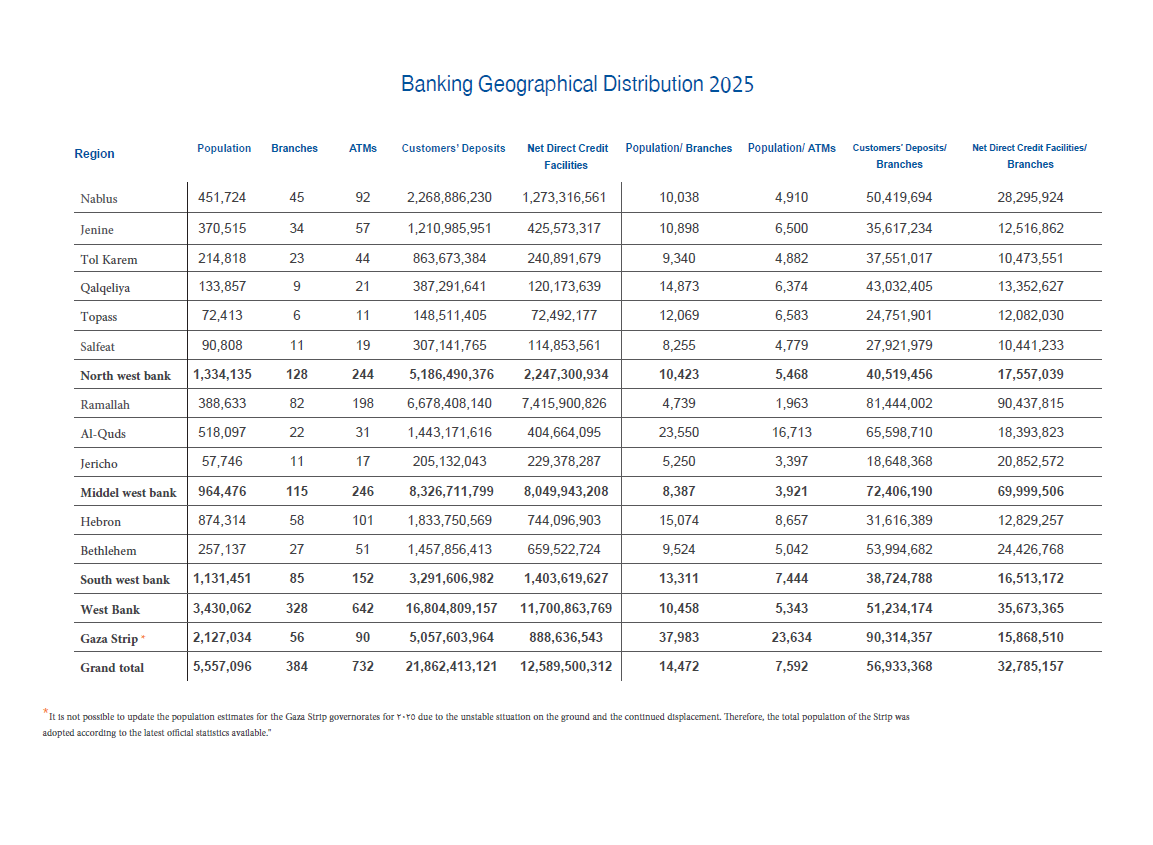Click the 'Customers' Deposits' column header

[x=453, y=148]
